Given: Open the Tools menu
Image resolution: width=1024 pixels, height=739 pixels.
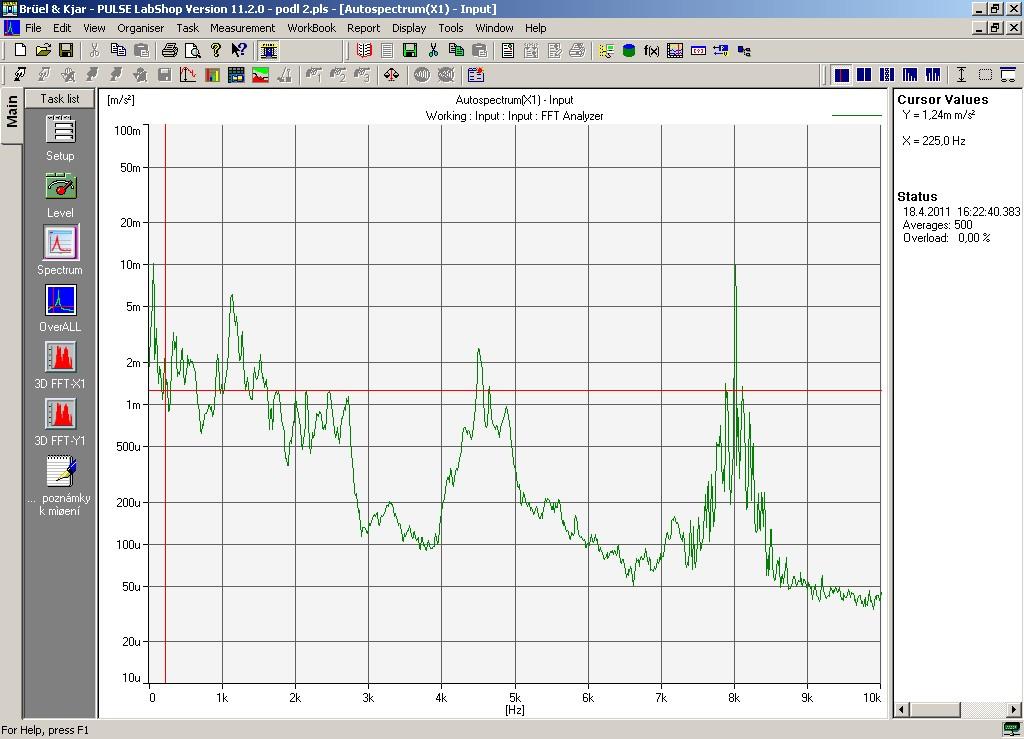Looking at the screenshot, I should tap(451, 28).
